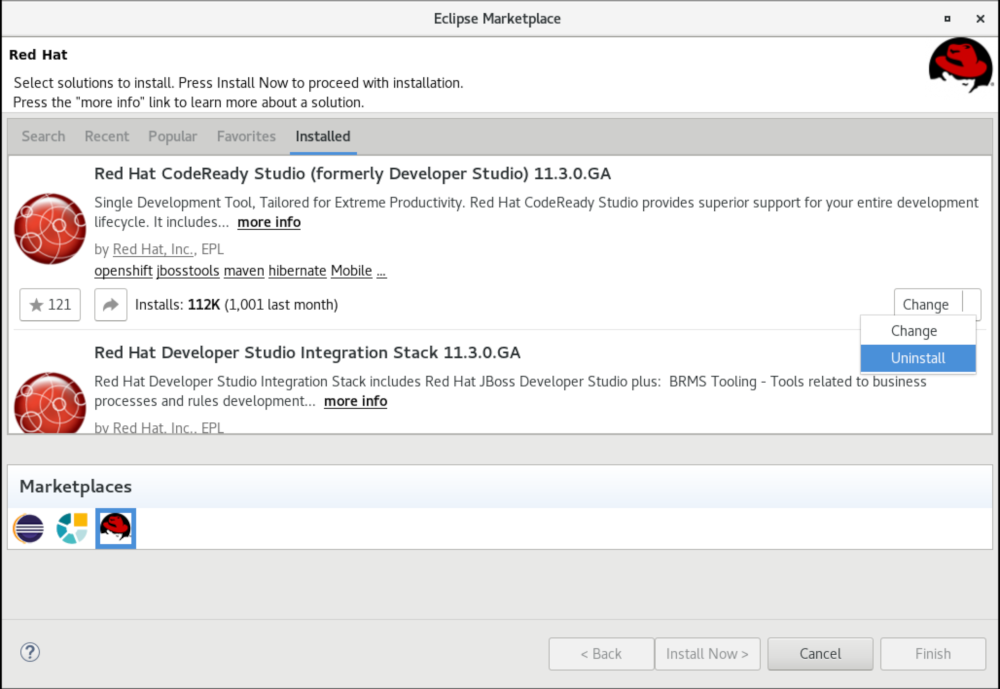The image size is (1000, 689).
Task: Switch to the Search tab
Action: click(43, 136)
